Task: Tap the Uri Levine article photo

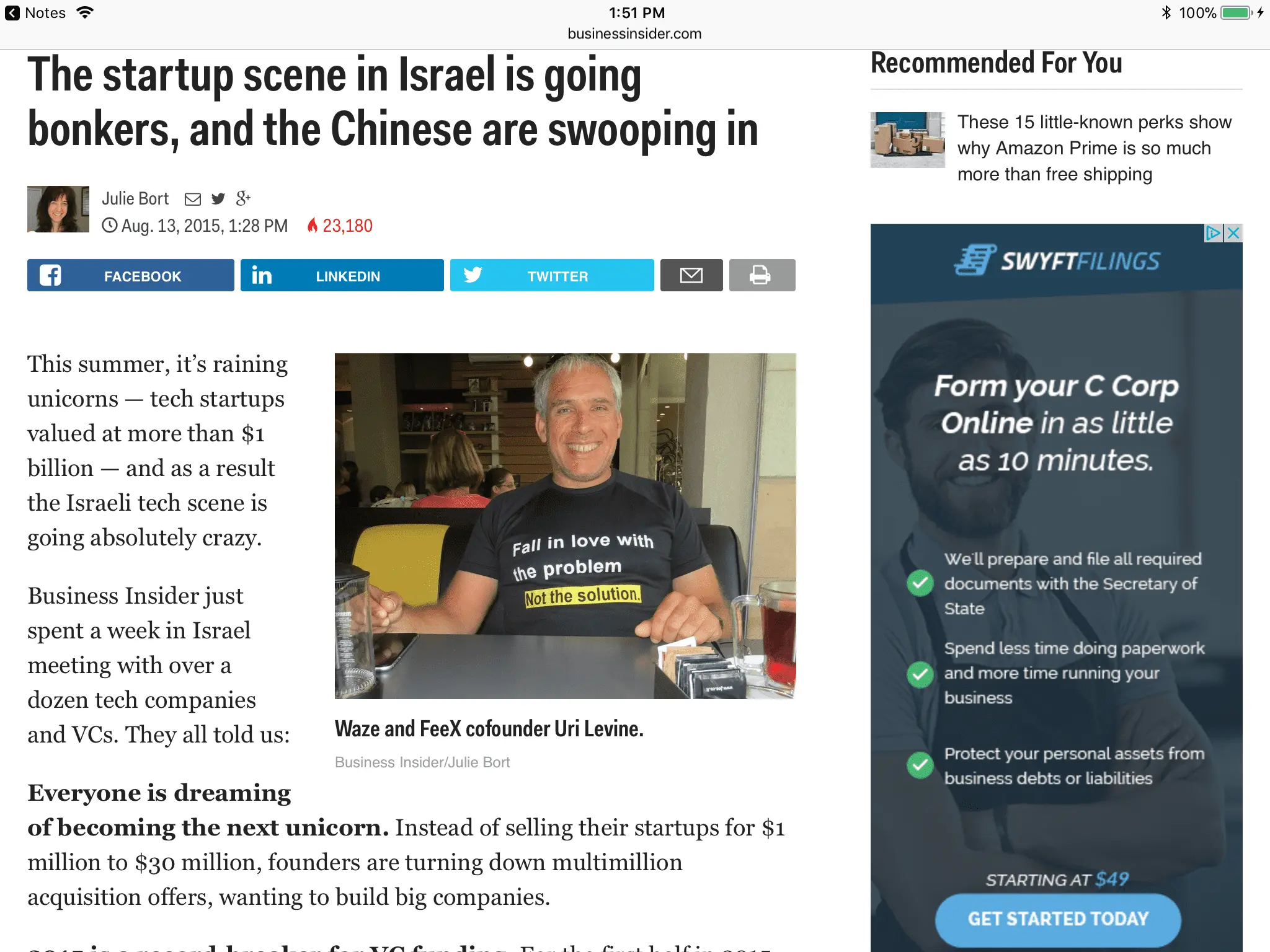Action: 566,526
